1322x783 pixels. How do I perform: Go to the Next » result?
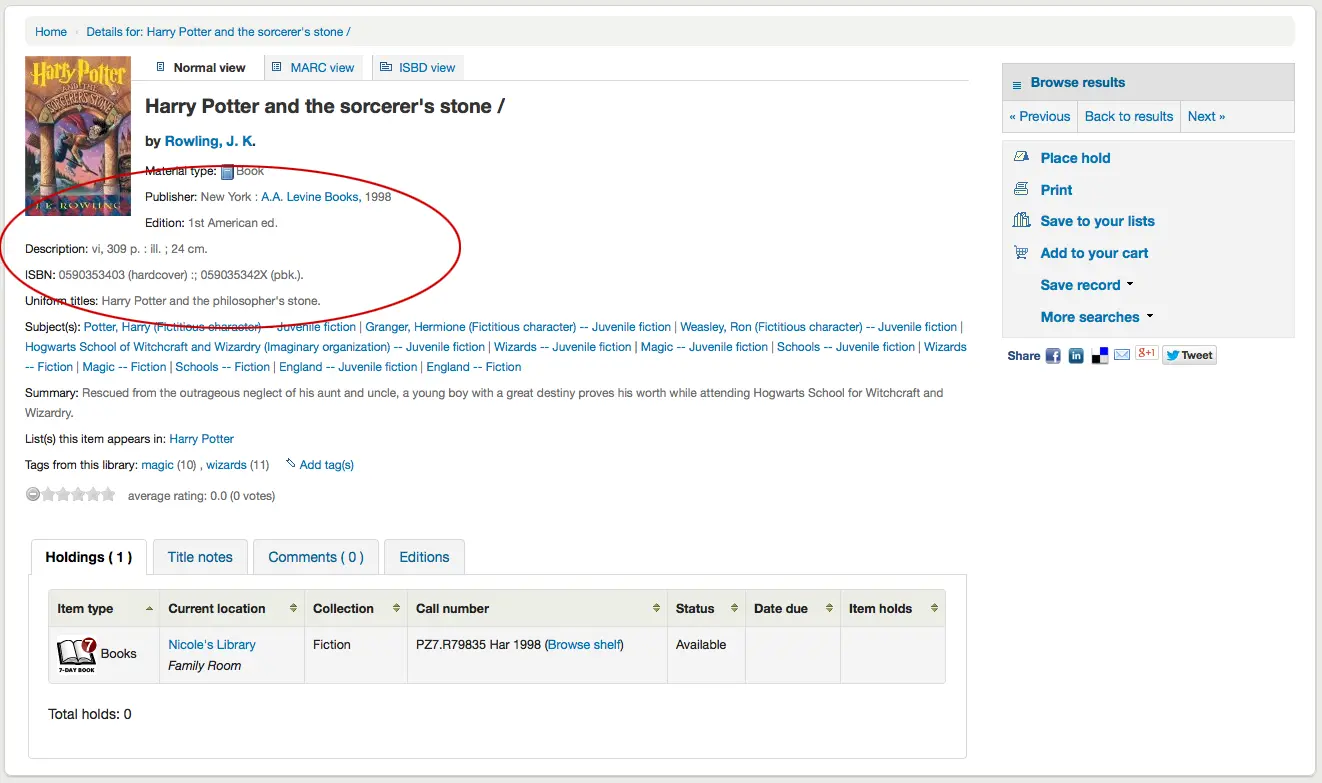(x=1206, y=116)
